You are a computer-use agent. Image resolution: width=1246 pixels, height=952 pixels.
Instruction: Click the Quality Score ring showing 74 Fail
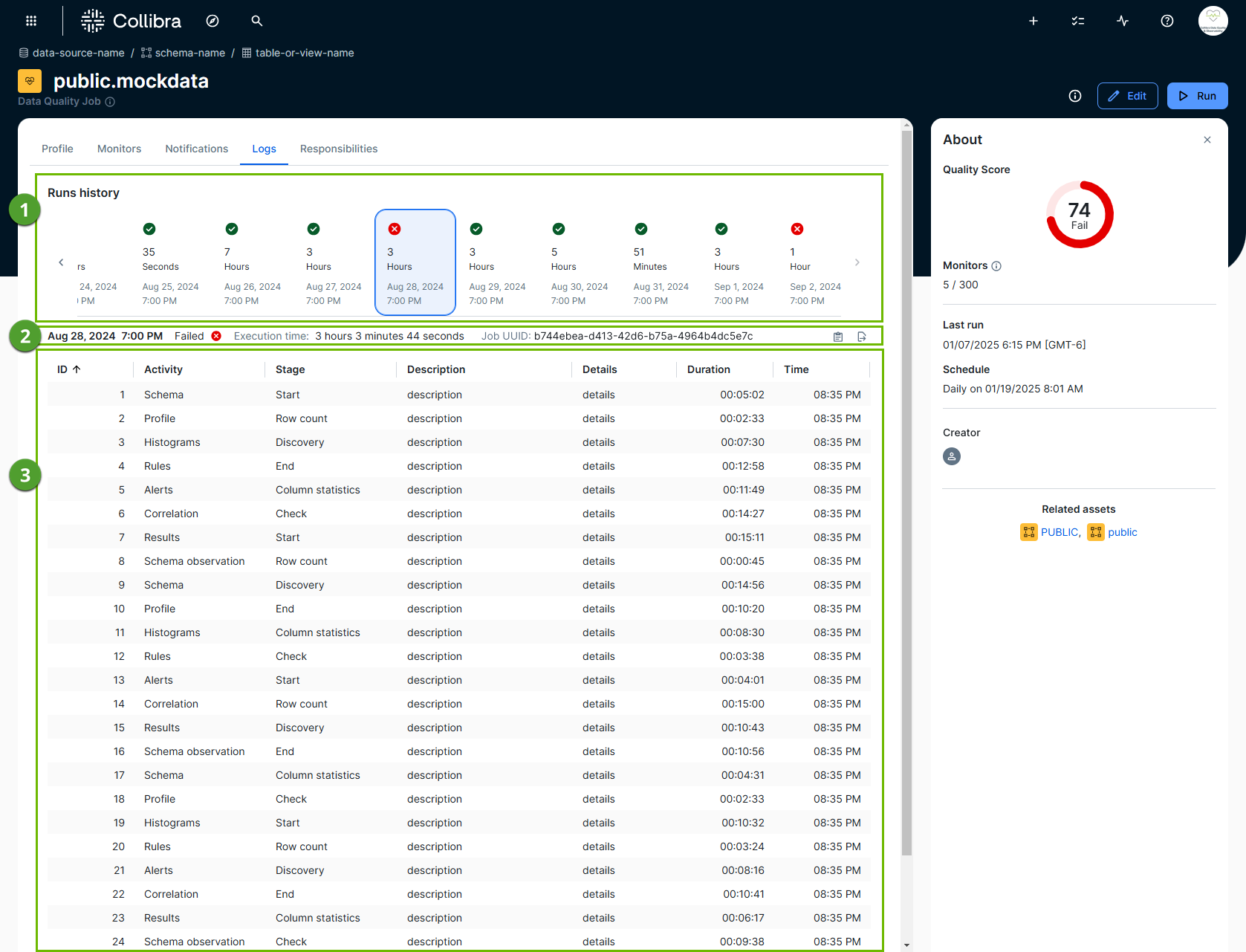click(1079, 215)
